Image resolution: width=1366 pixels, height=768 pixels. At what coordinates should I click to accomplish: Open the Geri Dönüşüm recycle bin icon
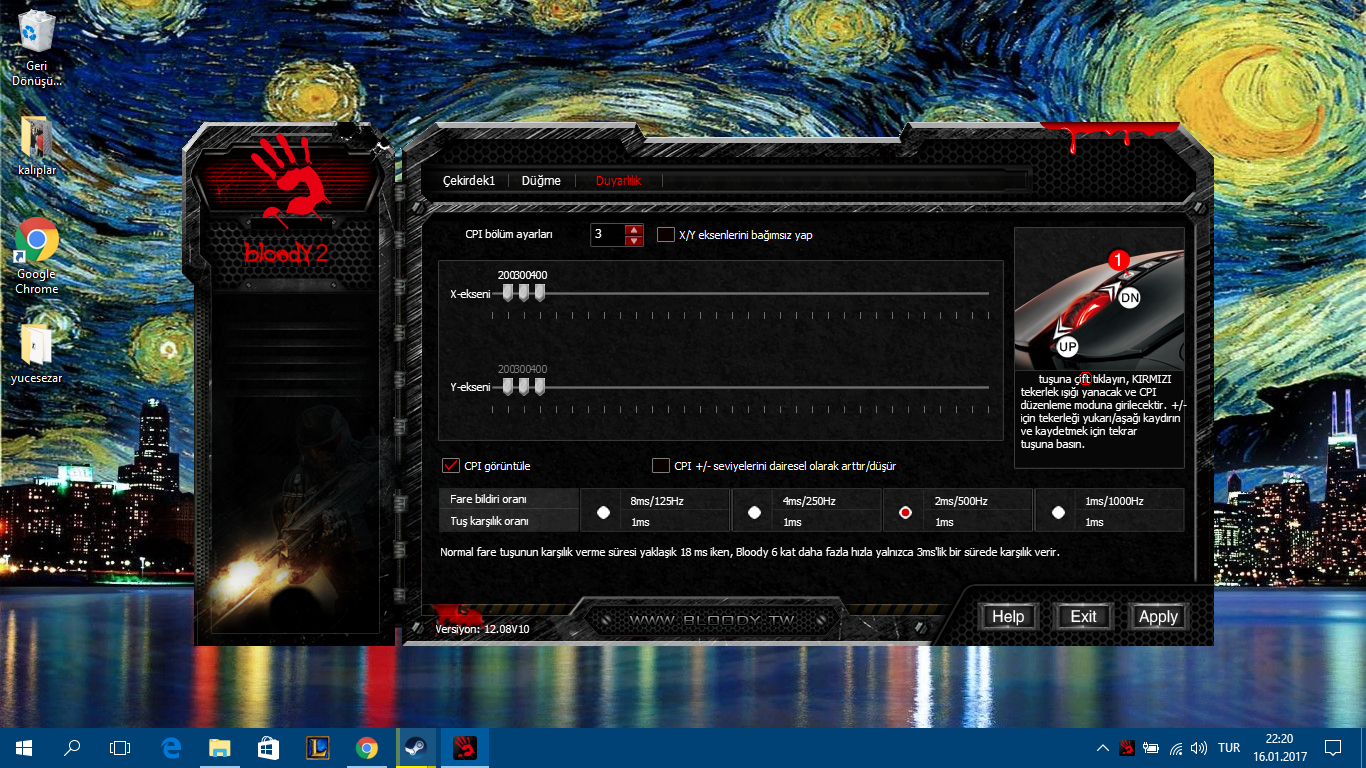pos(37,48)
